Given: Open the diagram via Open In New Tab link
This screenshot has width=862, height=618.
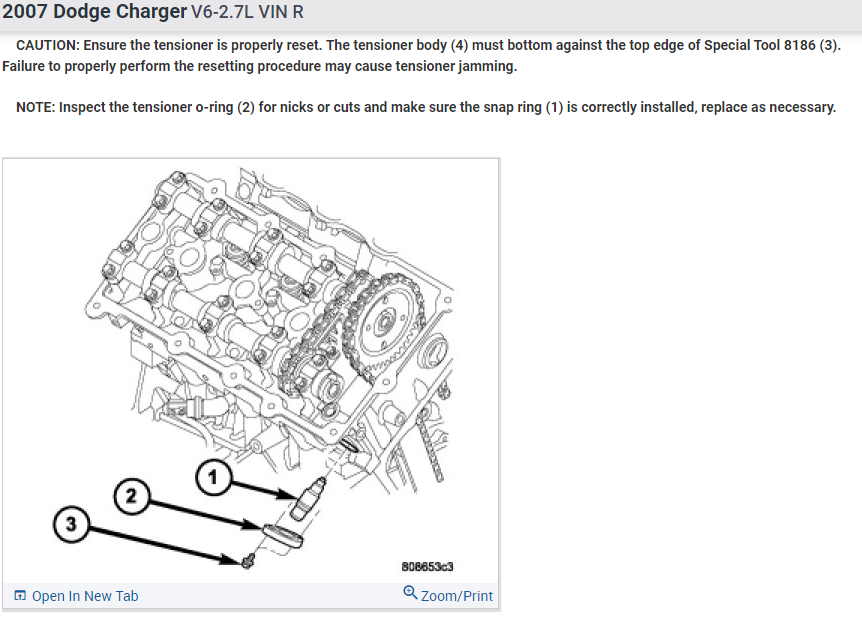Looking at the screenshot, I should tap(85, 596).
